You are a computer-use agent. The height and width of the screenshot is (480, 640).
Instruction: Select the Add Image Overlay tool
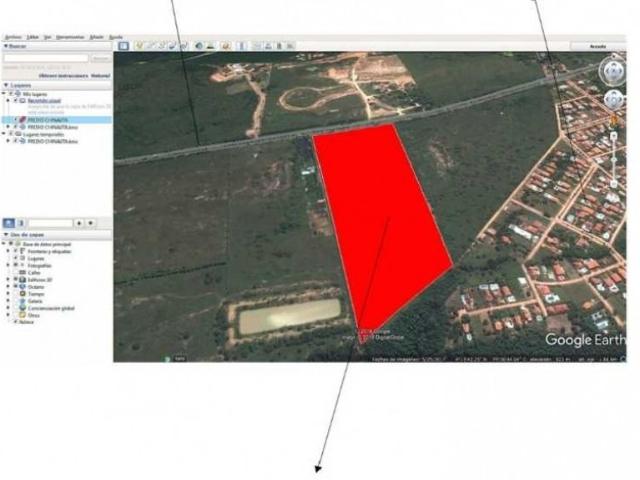[173, 46]
